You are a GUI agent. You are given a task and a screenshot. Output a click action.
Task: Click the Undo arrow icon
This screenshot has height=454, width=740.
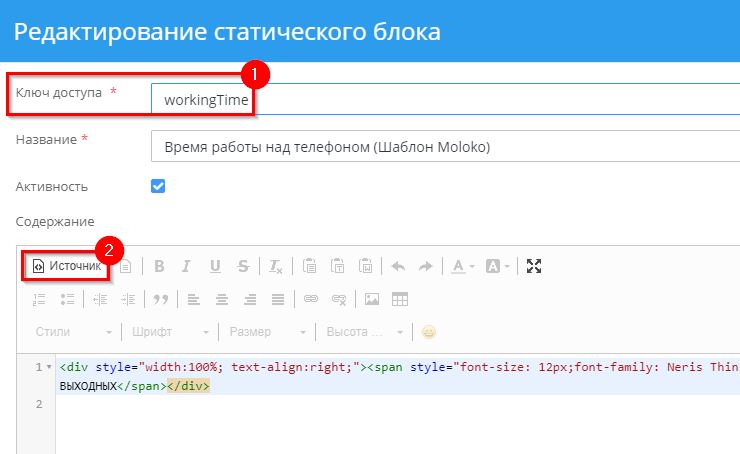click(398, 266)
